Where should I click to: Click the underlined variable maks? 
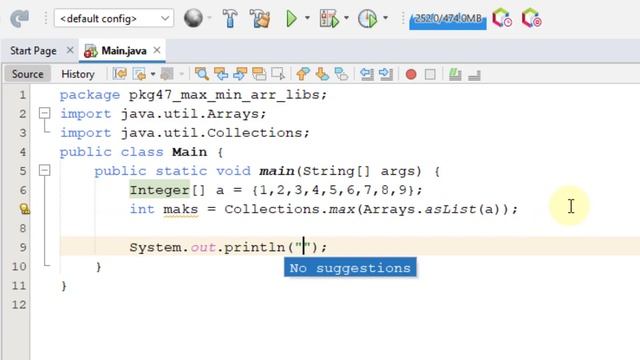pyautogui.click(x=180, y=209)
